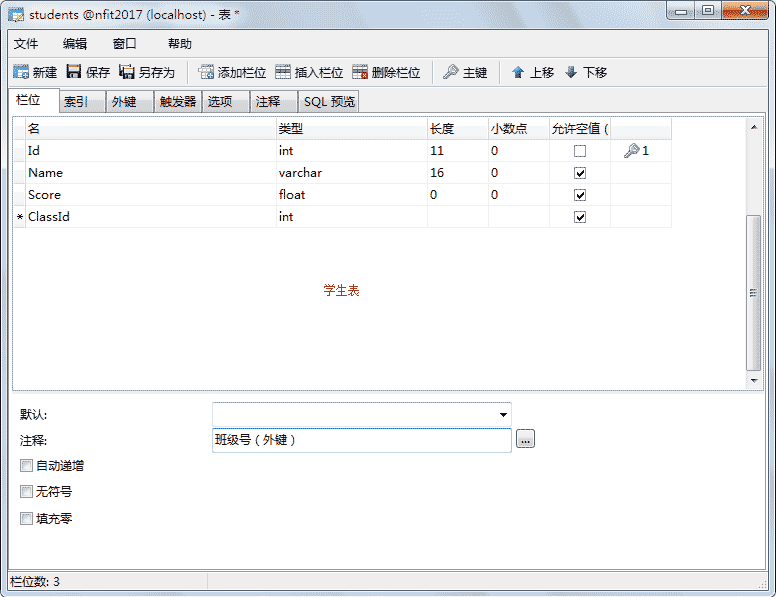The height and width of the screenshot is (597, 776).
Task: Click the varchar type cell of Name
Action: coord(351,173)
